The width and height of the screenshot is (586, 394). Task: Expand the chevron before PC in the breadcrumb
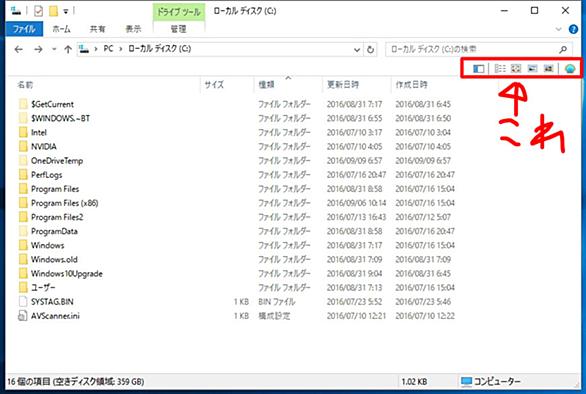[96, 49]
